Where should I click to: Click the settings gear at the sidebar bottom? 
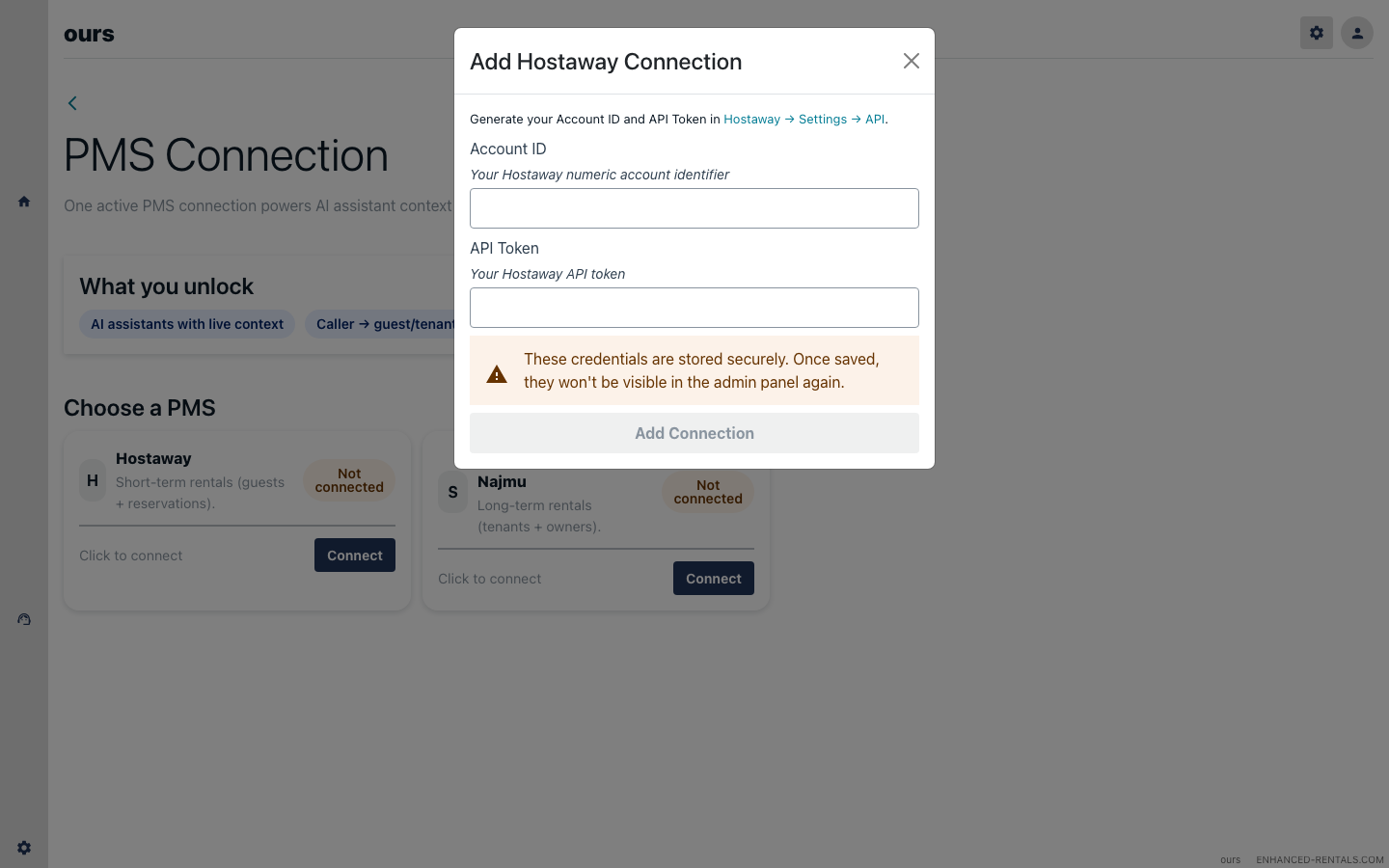[x=24, y=847]
